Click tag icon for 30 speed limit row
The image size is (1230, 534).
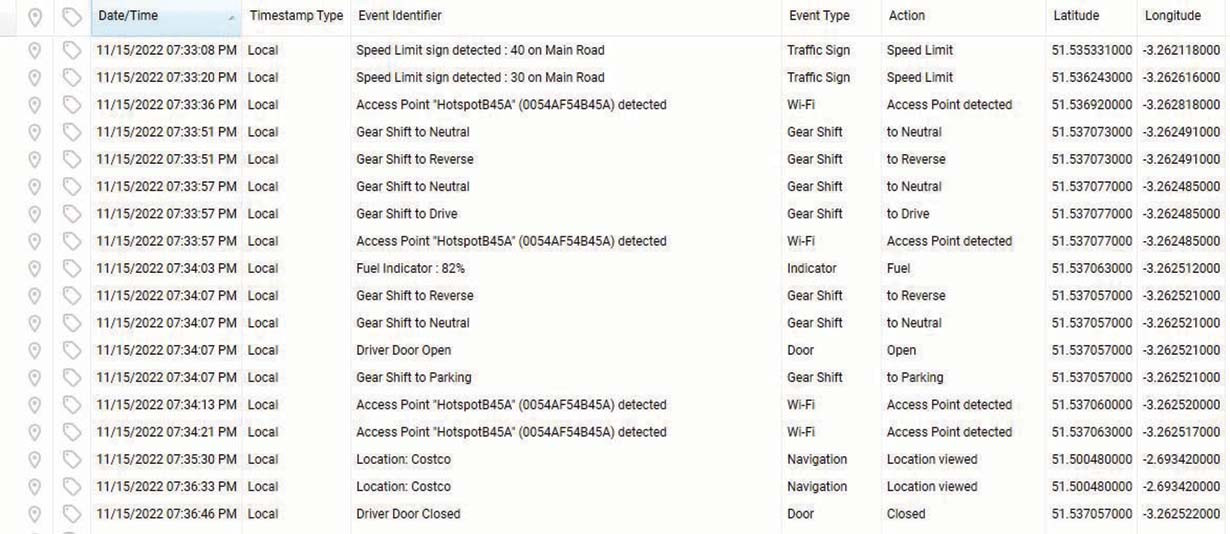coord(70,77)
